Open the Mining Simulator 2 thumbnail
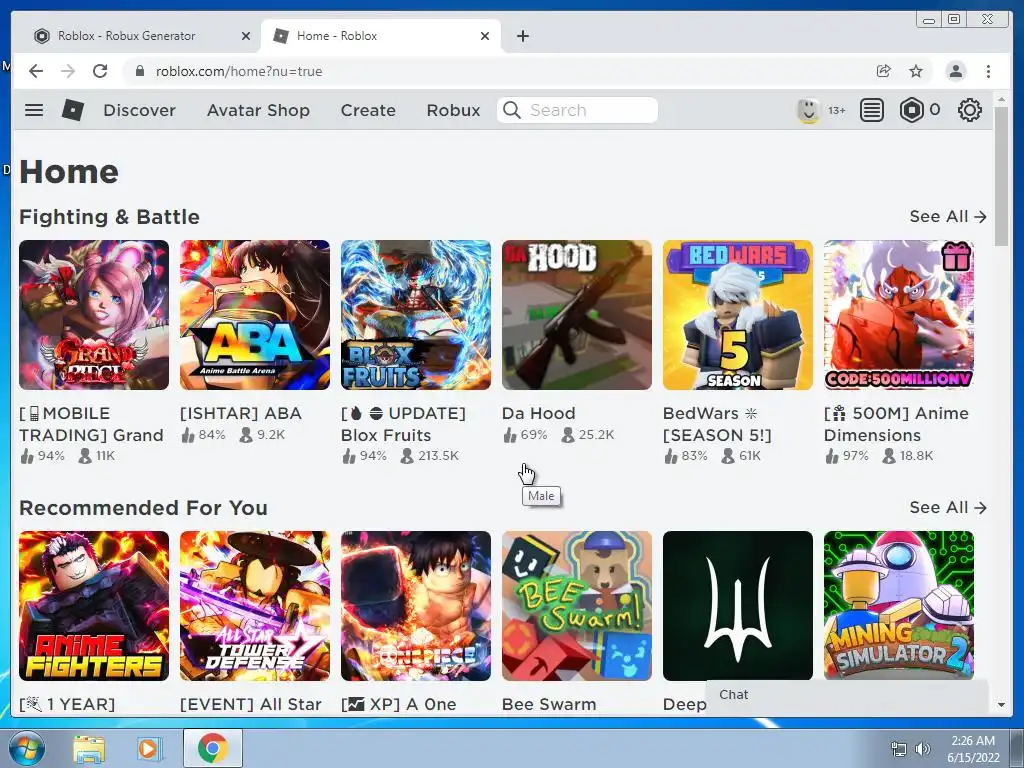This screenshot has width=1024, height=768. (x=899, y=606)
